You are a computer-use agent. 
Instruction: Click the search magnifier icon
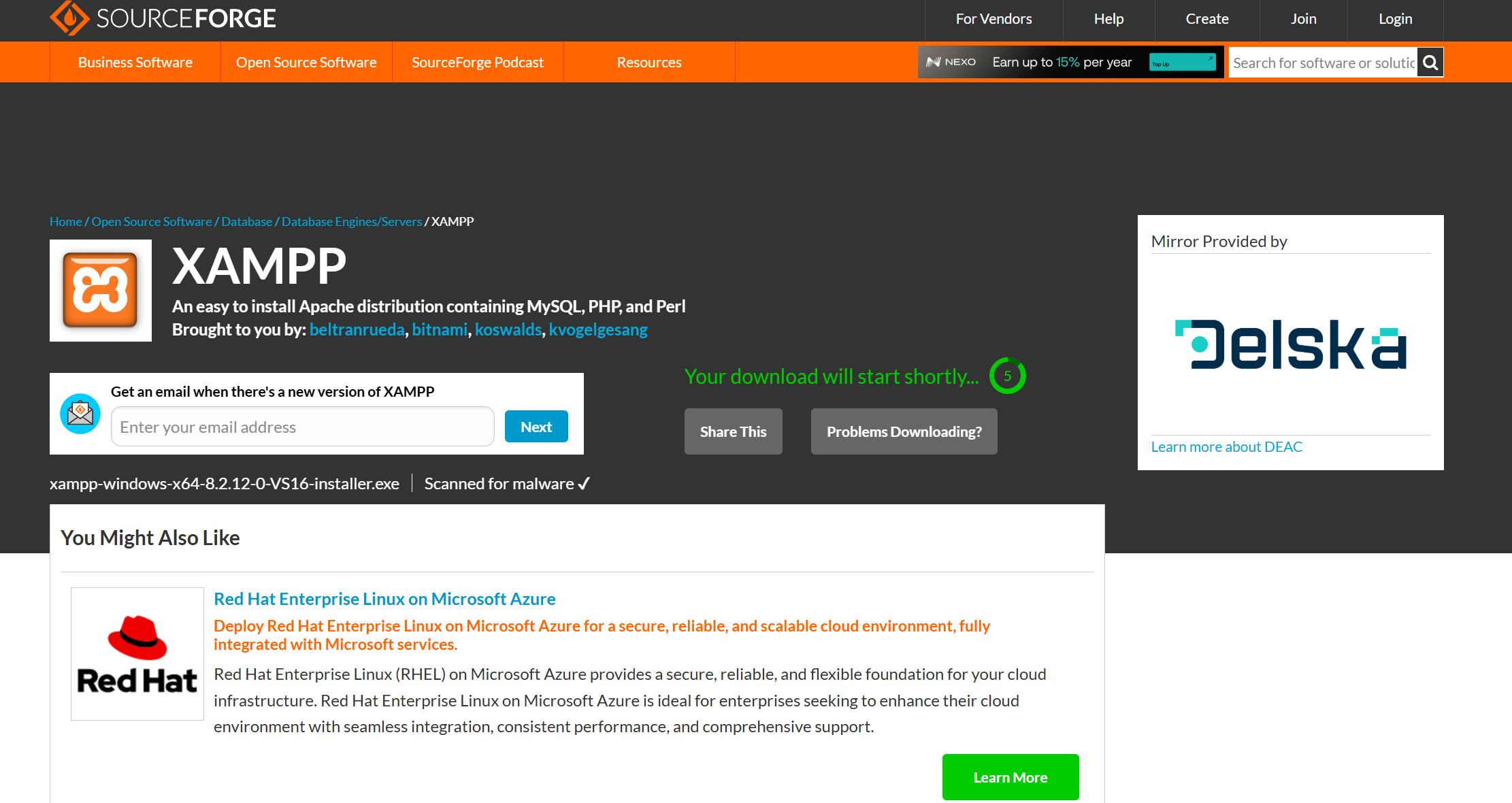1430,63
